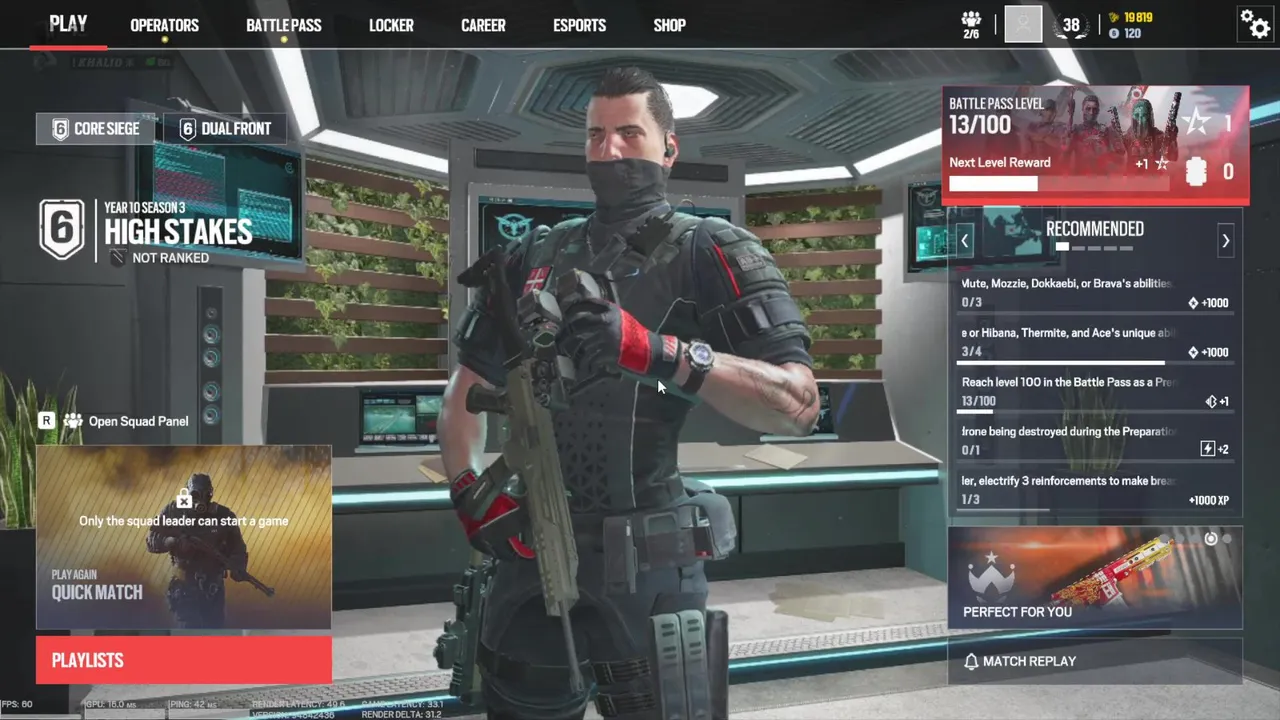Open the Reach level 100 challenge row
Image resolution: width=1280 pixels, height=720 pixels.
(x=1095, y=392)
